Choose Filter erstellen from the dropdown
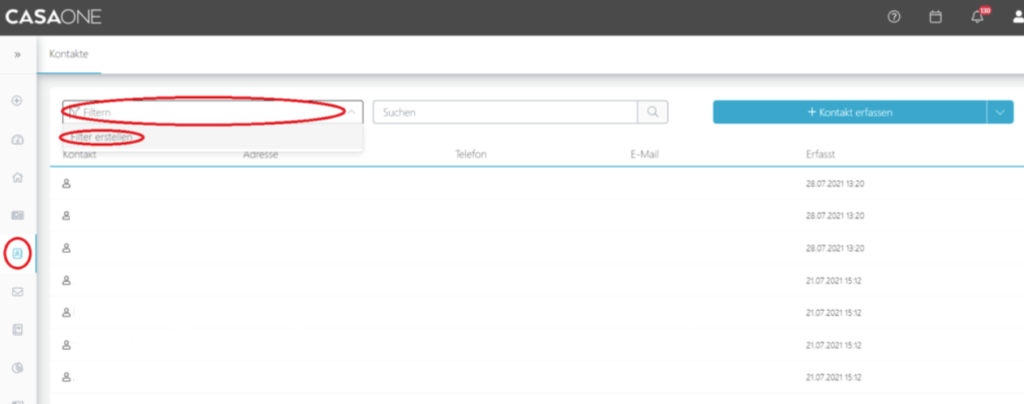1024x404 pixels. click(102, 137)
